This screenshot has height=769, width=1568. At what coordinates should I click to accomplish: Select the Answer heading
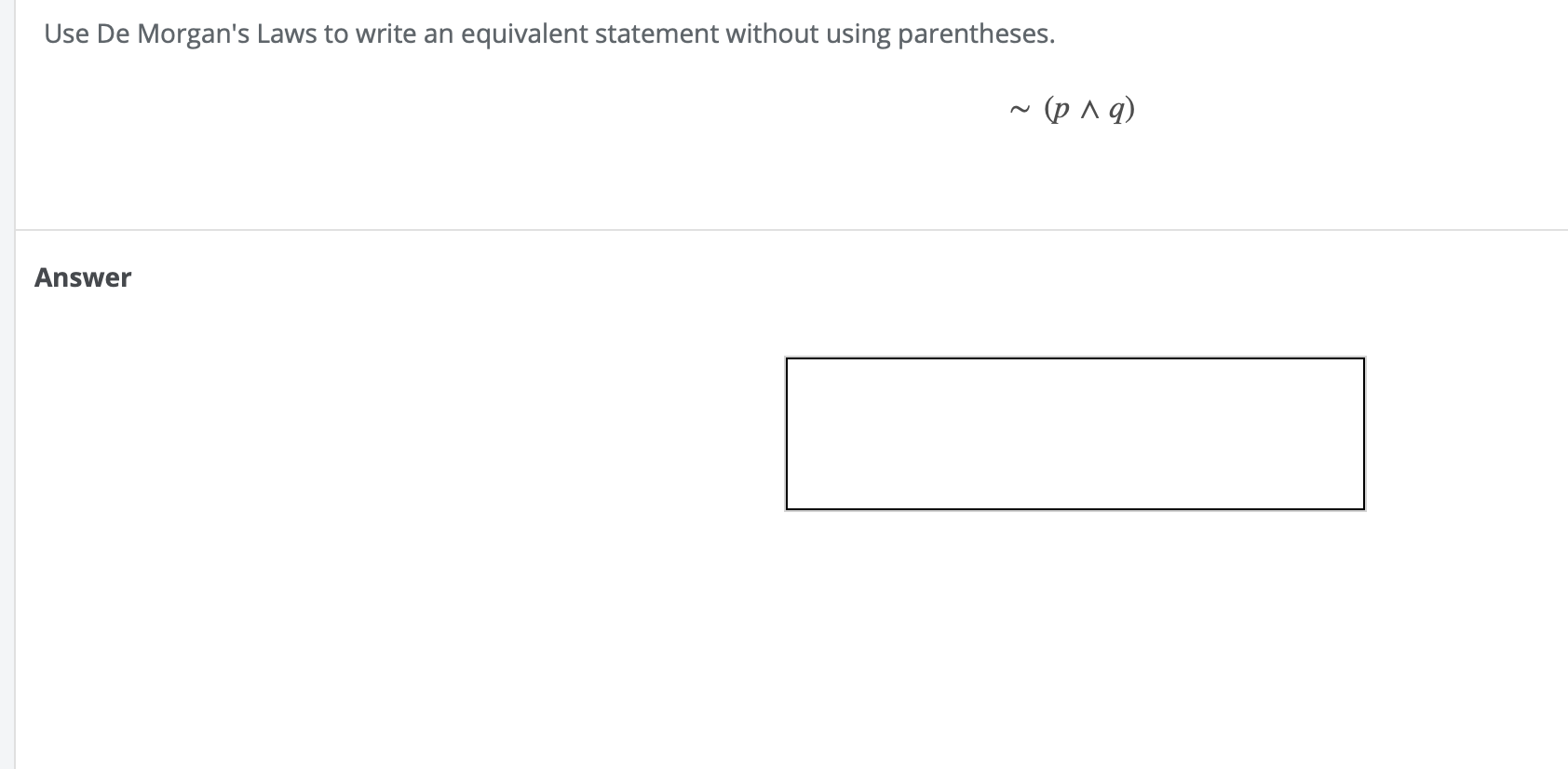[x=82, y=277]
